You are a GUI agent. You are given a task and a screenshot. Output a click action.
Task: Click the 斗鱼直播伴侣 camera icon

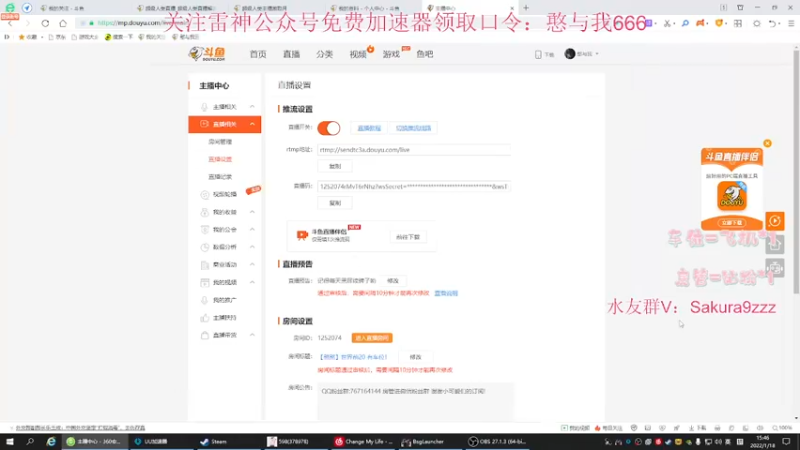coord(302,235)
